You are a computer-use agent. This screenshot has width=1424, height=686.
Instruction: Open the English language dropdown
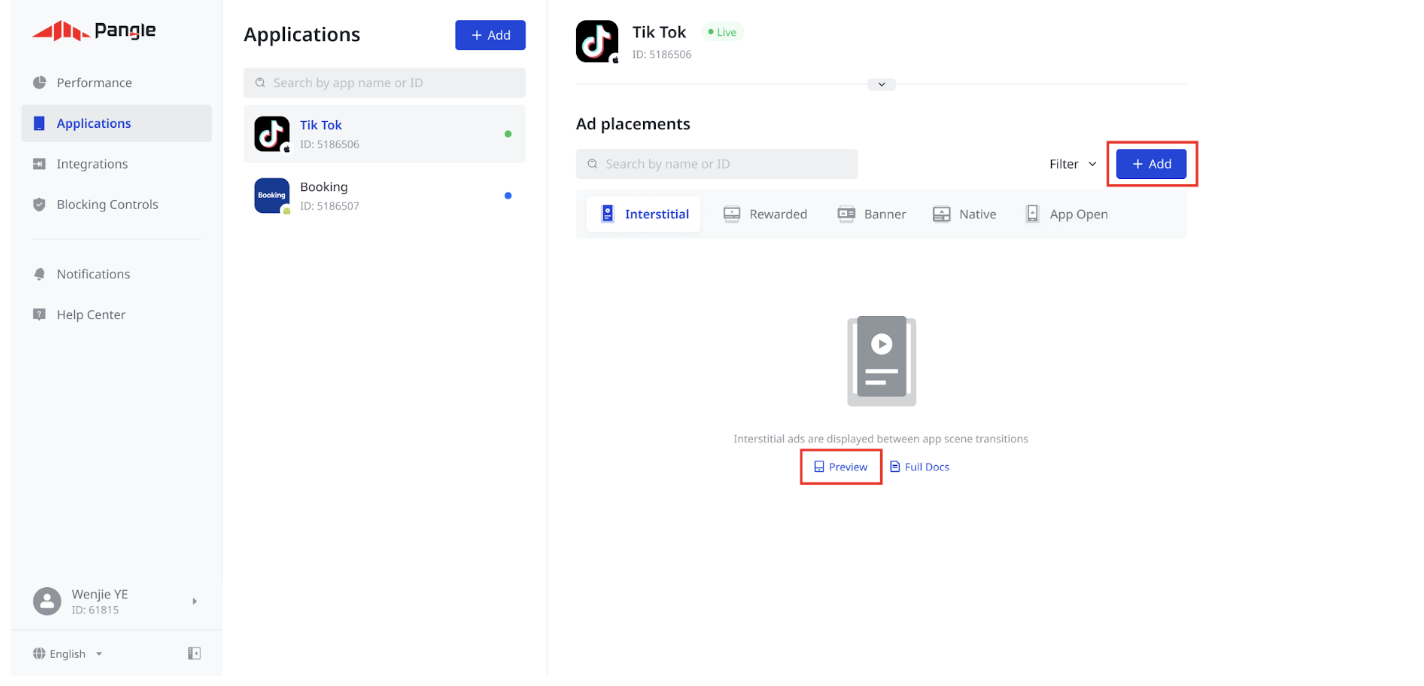tap(66, 653)
